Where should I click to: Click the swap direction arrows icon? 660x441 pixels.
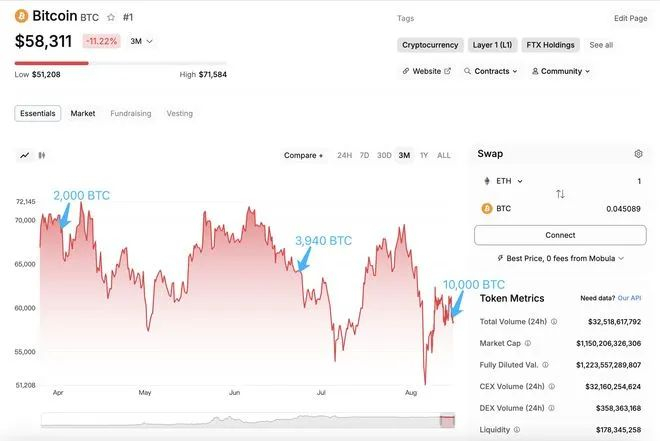coord(560,194)
